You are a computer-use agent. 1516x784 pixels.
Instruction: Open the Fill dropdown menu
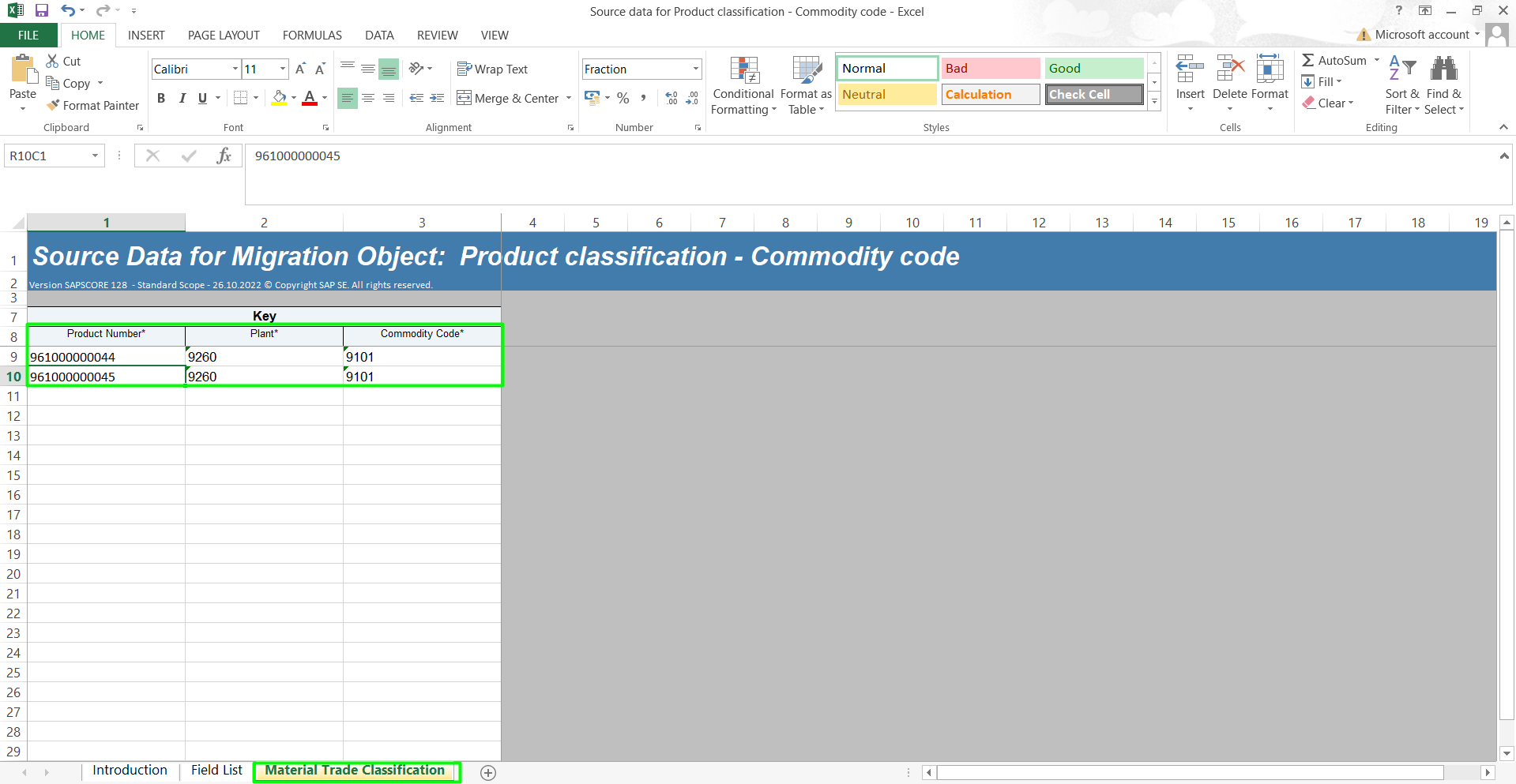point(1322,82)
